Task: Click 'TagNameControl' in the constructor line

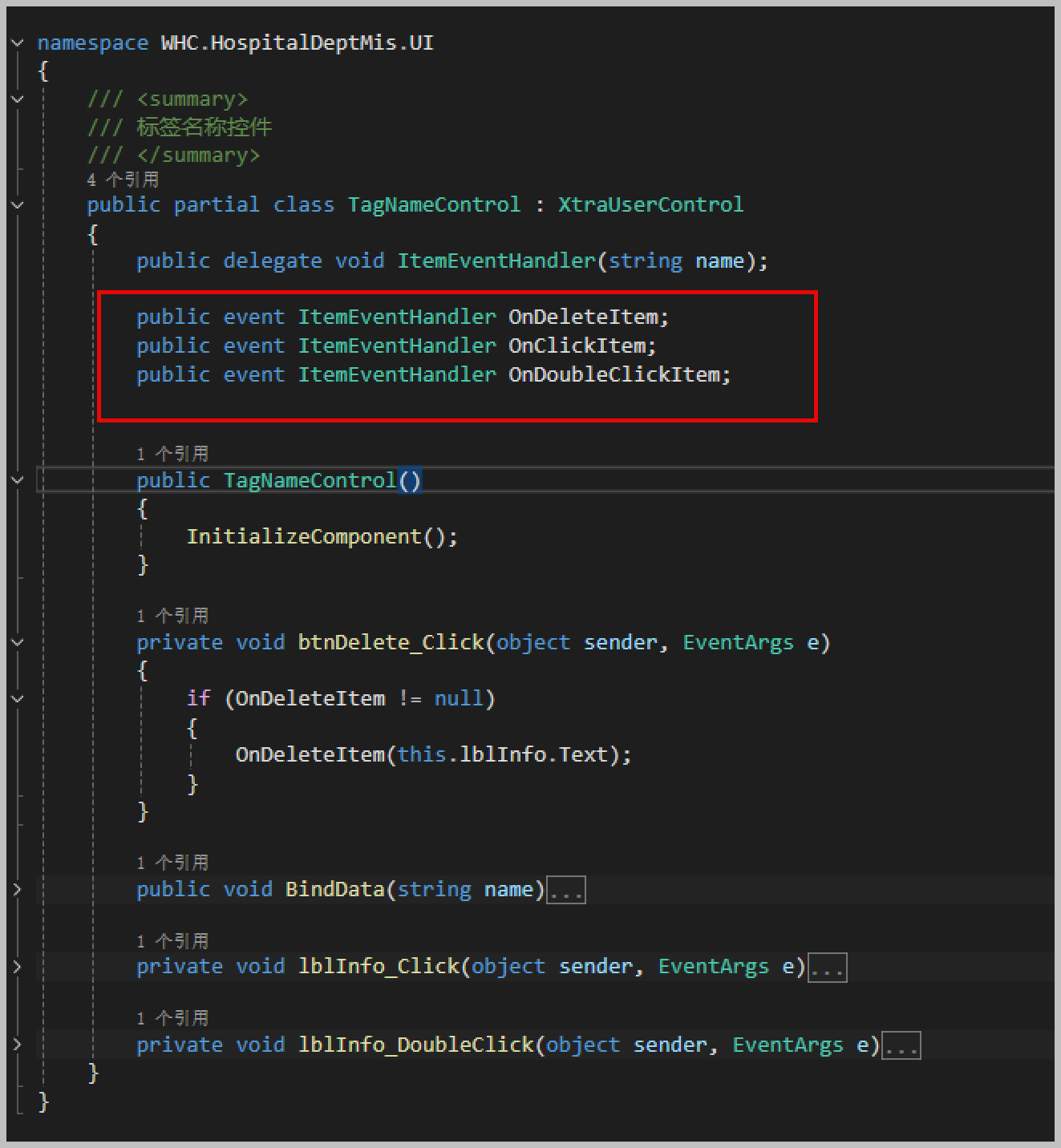Action: pyautogui.click(x=310, y=481)
